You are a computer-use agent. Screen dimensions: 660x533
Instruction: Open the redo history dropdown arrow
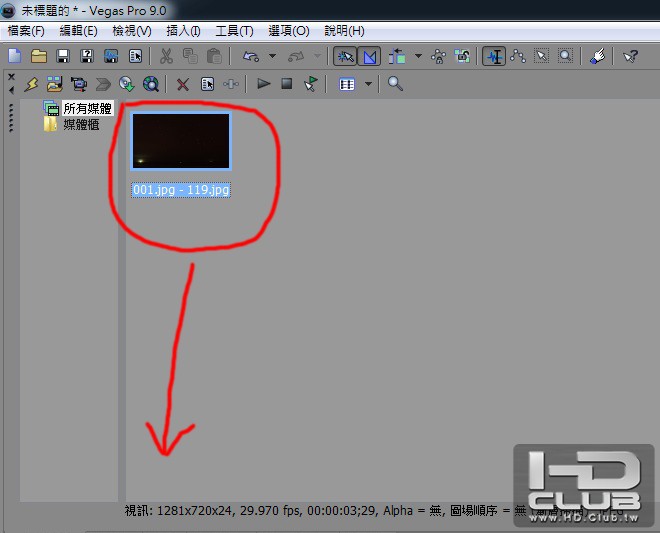(317, 56)
